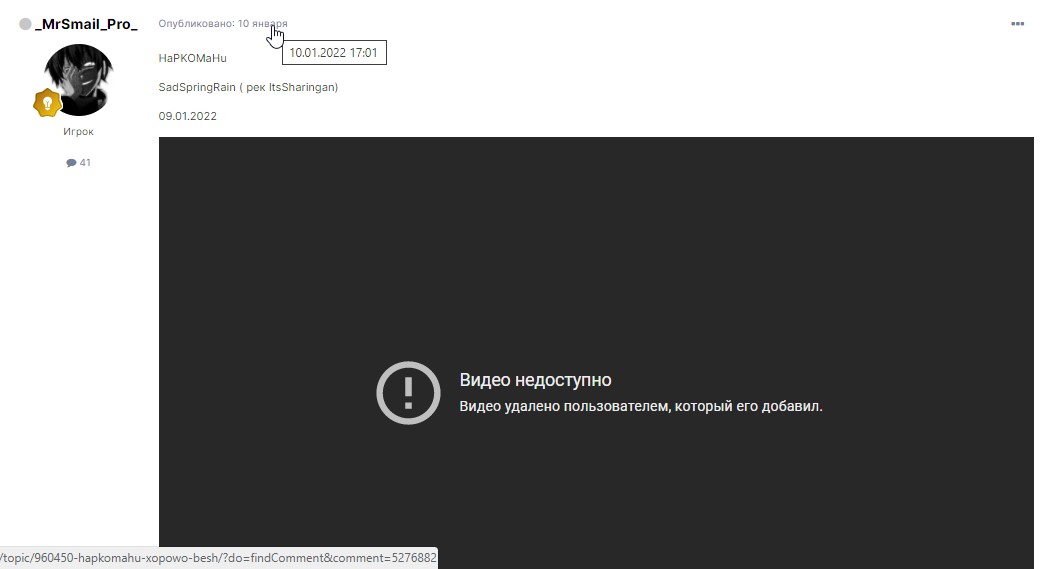Click the 10.01.2022 17:01 tooltip
This screenshot has width=1045, height=569.
coord(334,53)
